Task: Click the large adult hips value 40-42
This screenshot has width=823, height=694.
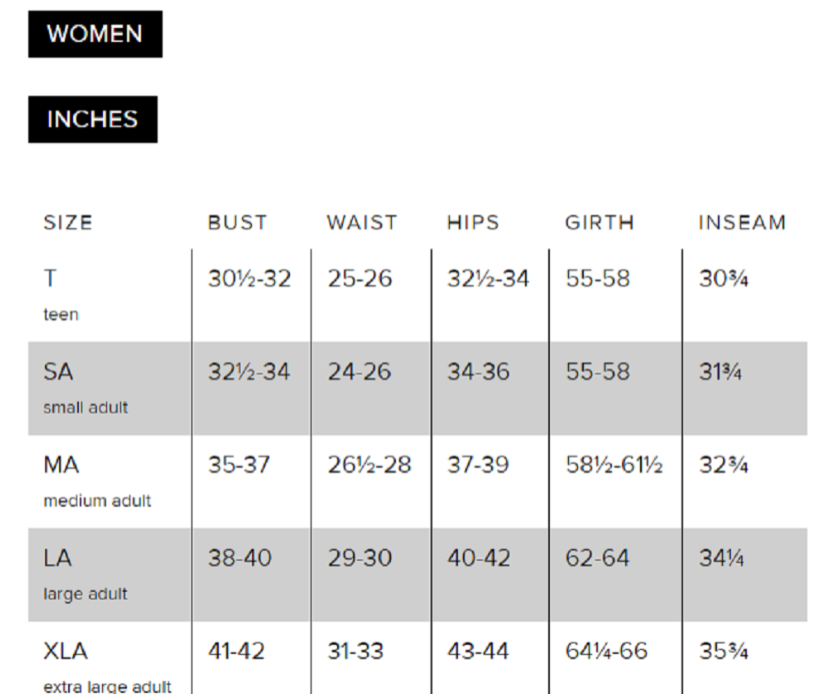Action: (479, 558)
